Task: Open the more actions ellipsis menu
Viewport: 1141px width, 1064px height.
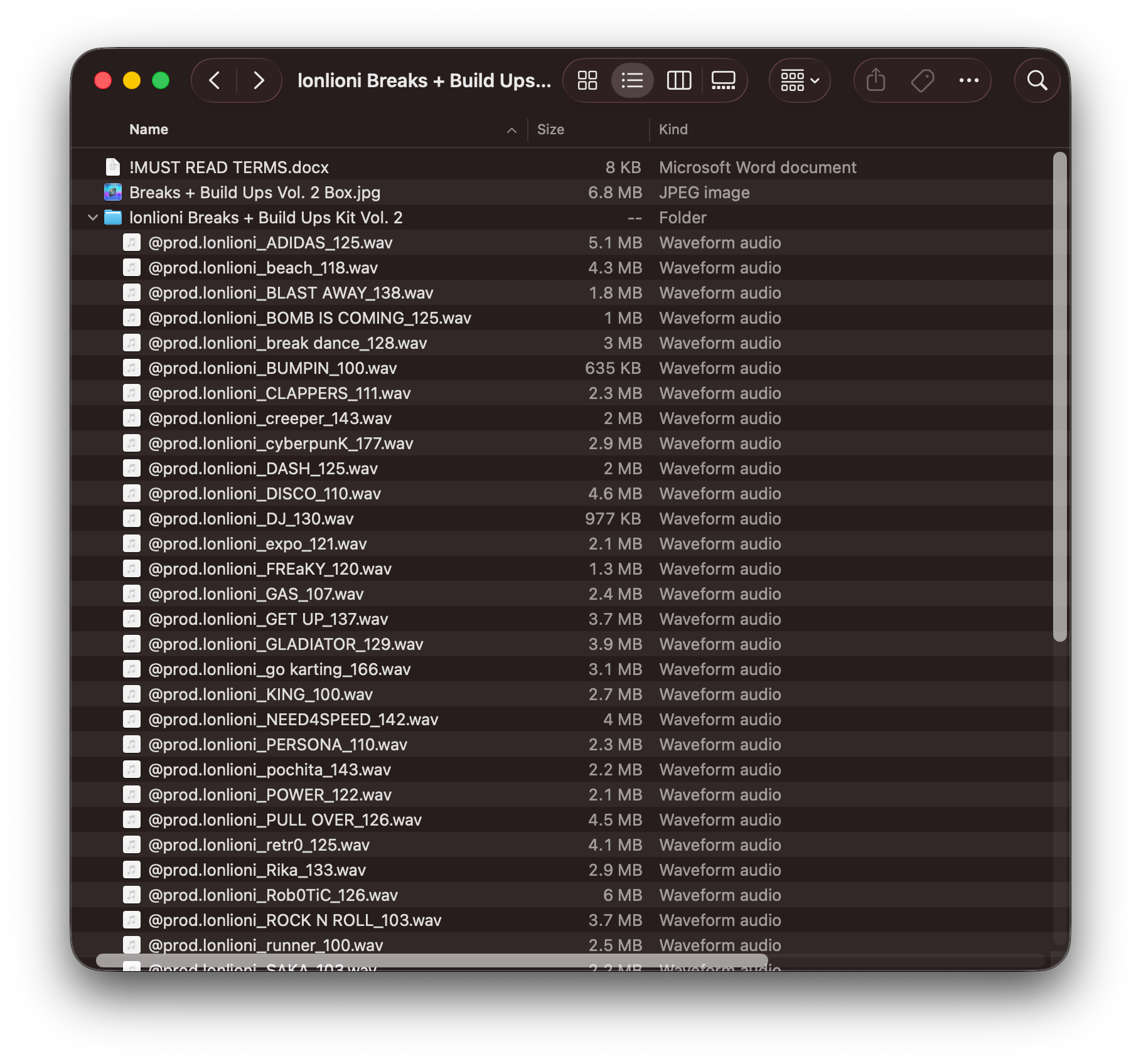Action: click(x=968, y=80)
